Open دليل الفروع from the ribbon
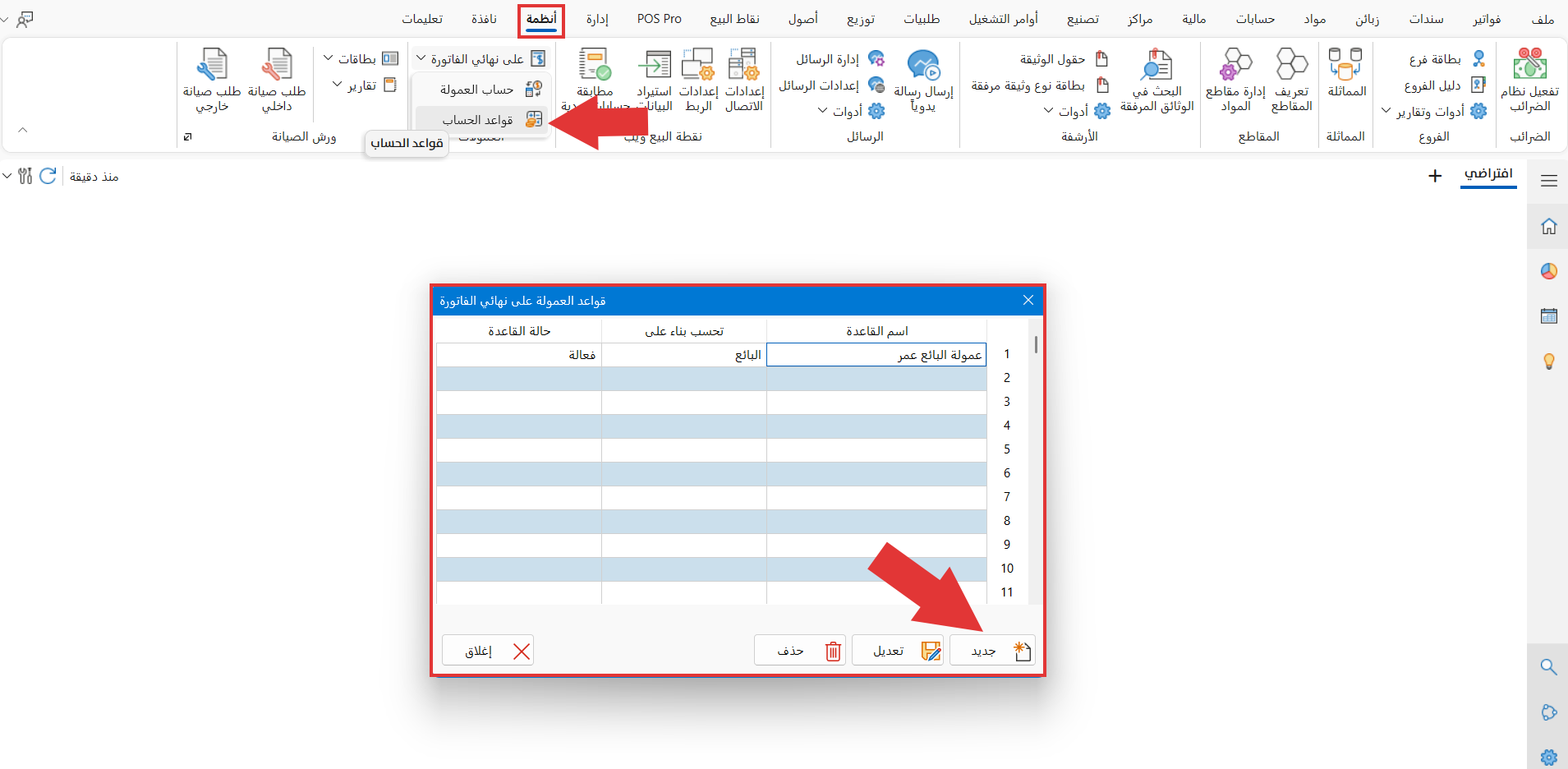The image size is (1568, 769). pyautogui.click(x=1444, y=85)
